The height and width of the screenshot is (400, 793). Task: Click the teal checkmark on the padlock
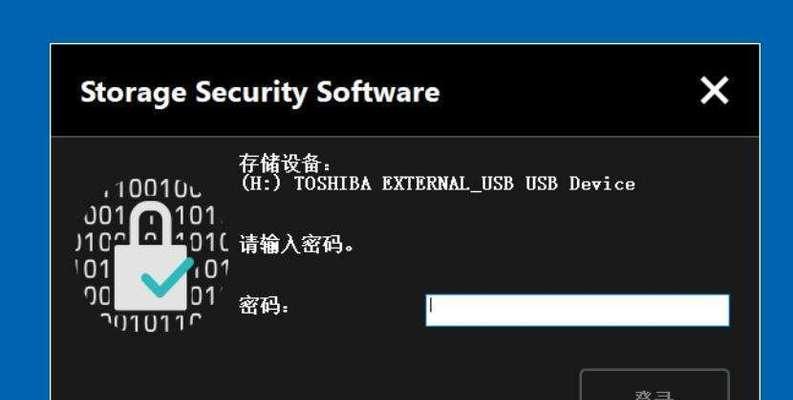click(167, 277)
